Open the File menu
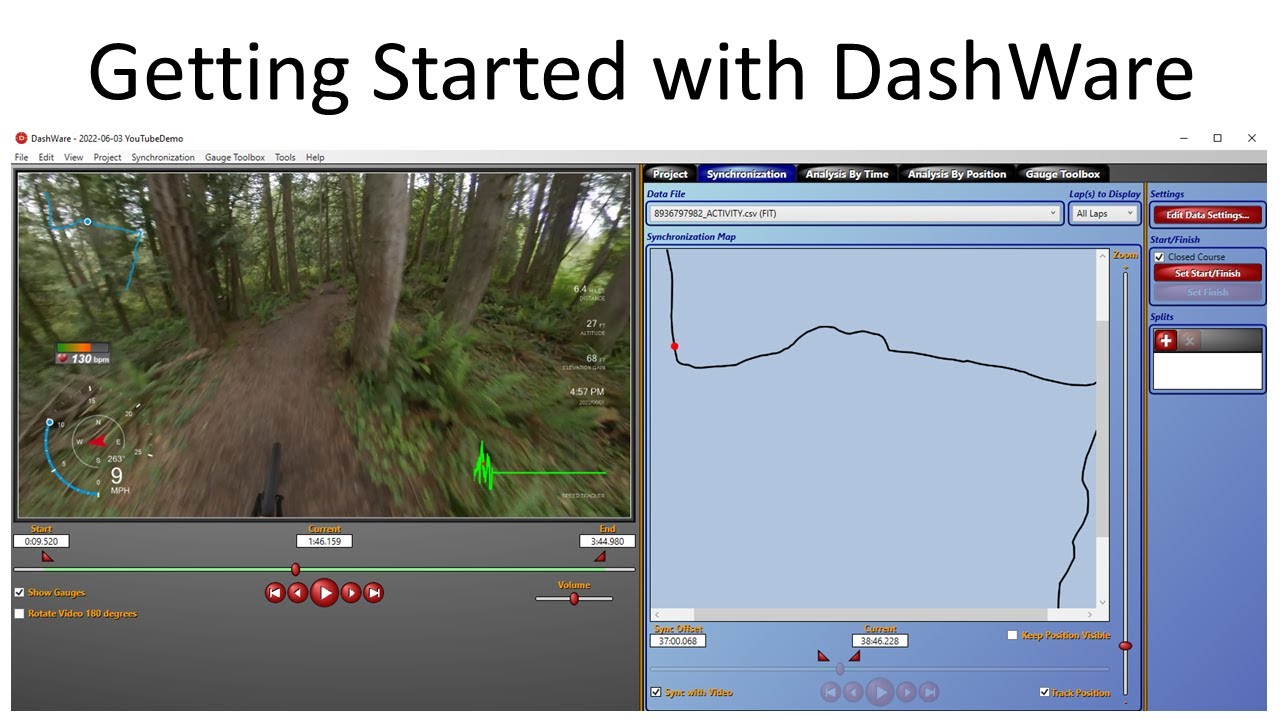The image size is (1280, 720). coord(21,157)
